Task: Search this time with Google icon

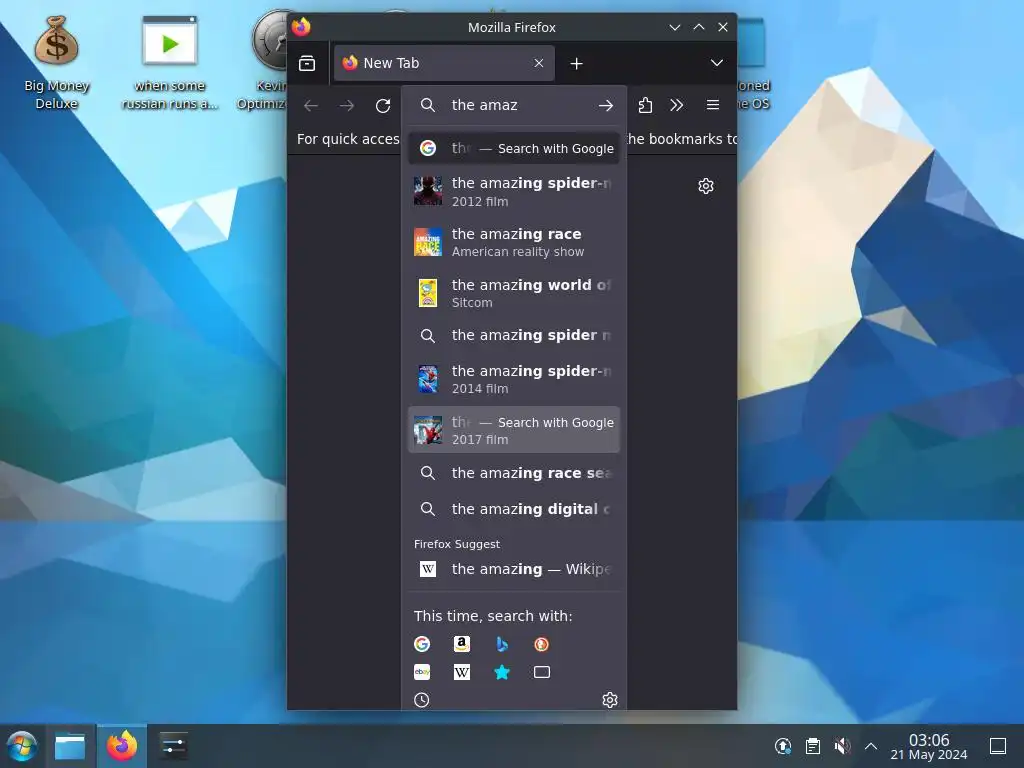Action: pyautogui.click(x=422, y=645)
